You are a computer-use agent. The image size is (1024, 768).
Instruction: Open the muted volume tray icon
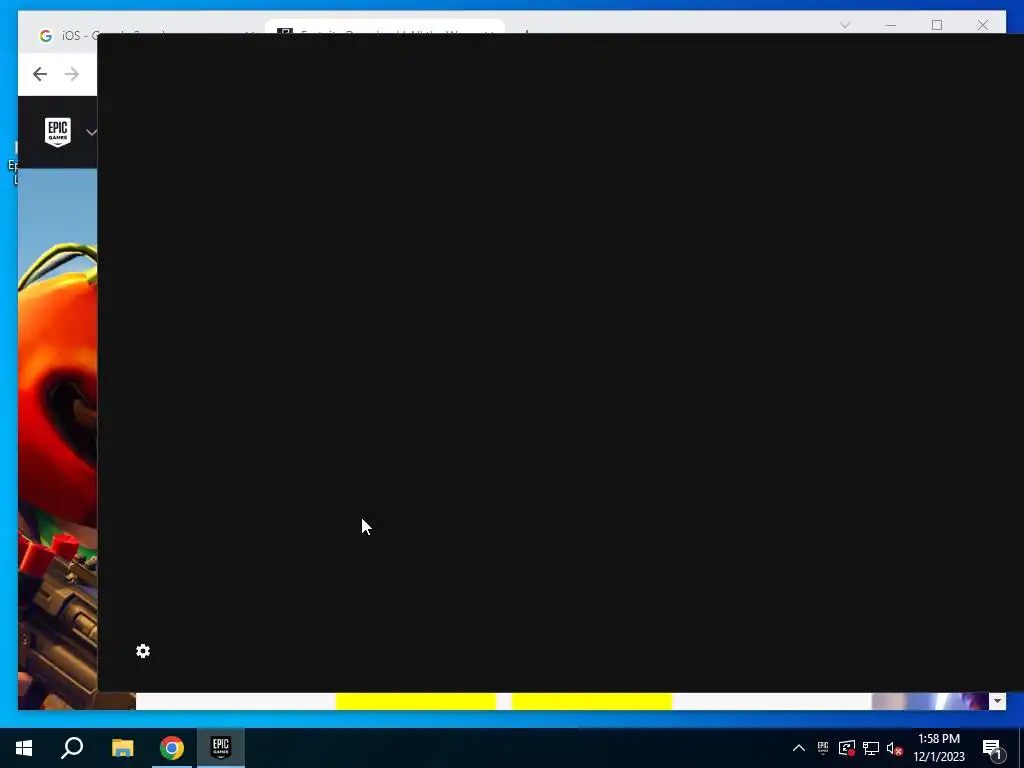click(x=895, y=748)
